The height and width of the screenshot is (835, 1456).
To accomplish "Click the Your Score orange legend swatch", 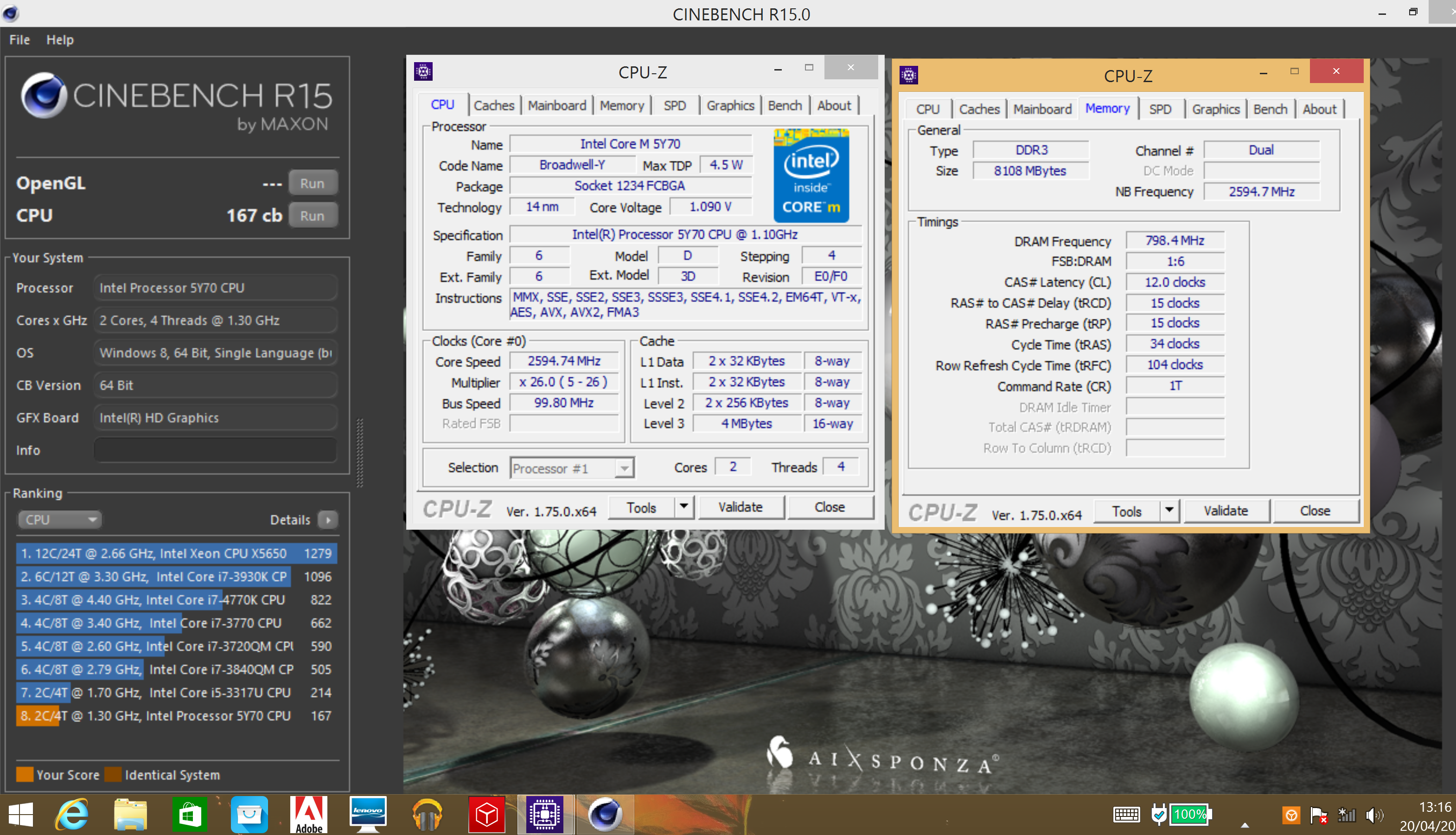I will [x=25, y=774].
